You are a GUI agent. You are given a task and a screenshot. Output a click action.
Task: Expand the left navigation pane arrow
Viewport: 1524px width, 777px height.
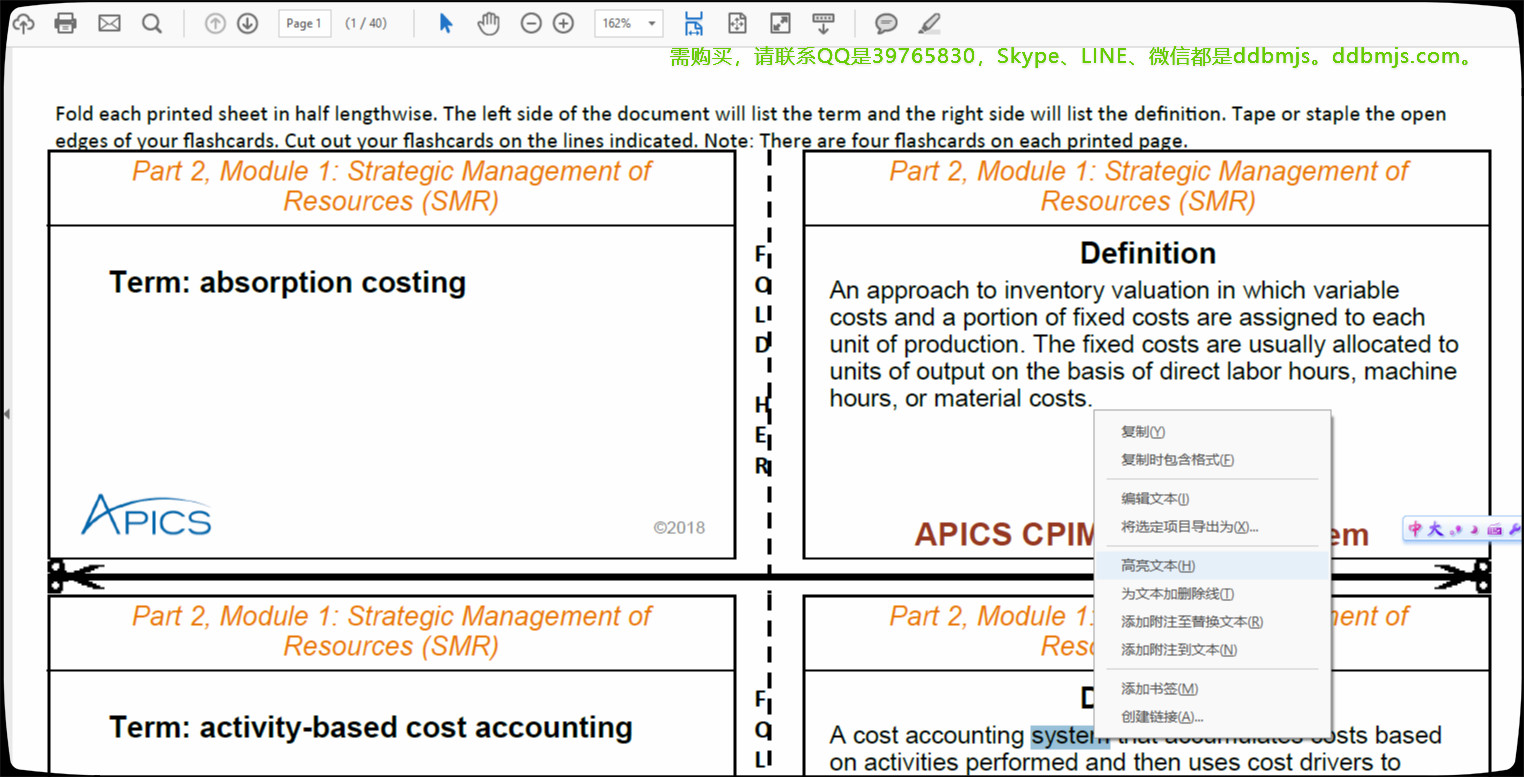point(5,413)
